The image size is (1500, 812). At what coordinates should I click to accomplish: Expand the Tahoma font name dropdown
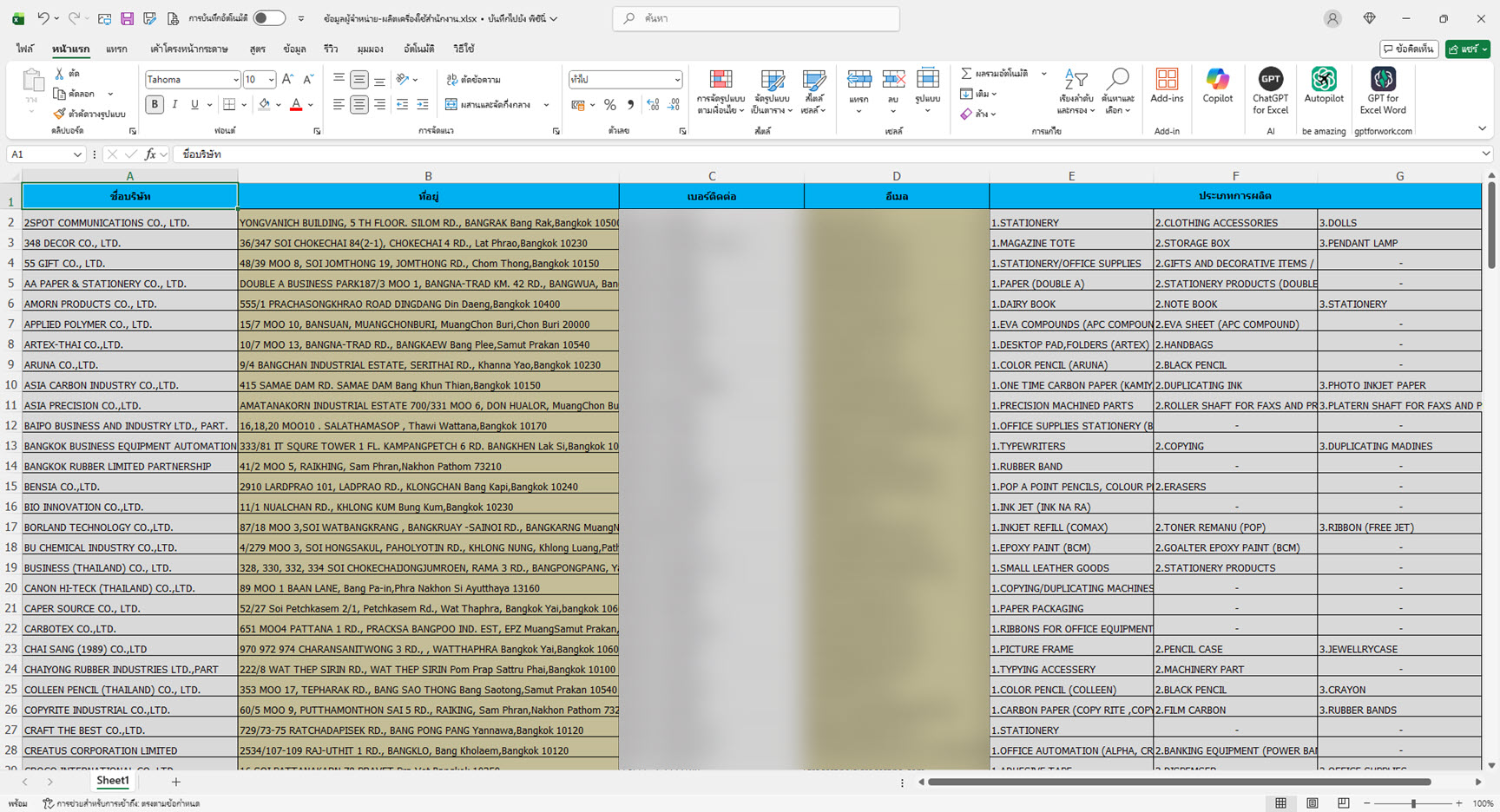(235, 80)
